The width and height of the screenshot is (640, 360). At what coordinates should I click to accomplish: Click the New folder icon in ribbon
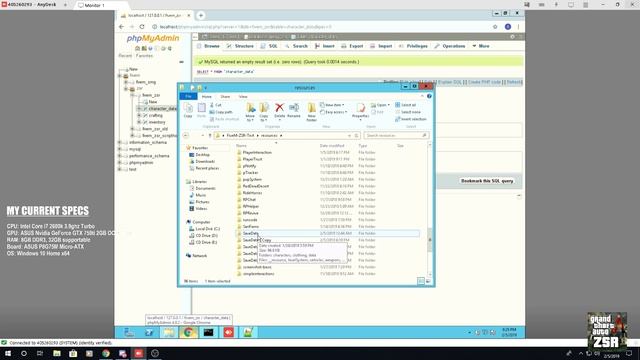pos(311,112)
